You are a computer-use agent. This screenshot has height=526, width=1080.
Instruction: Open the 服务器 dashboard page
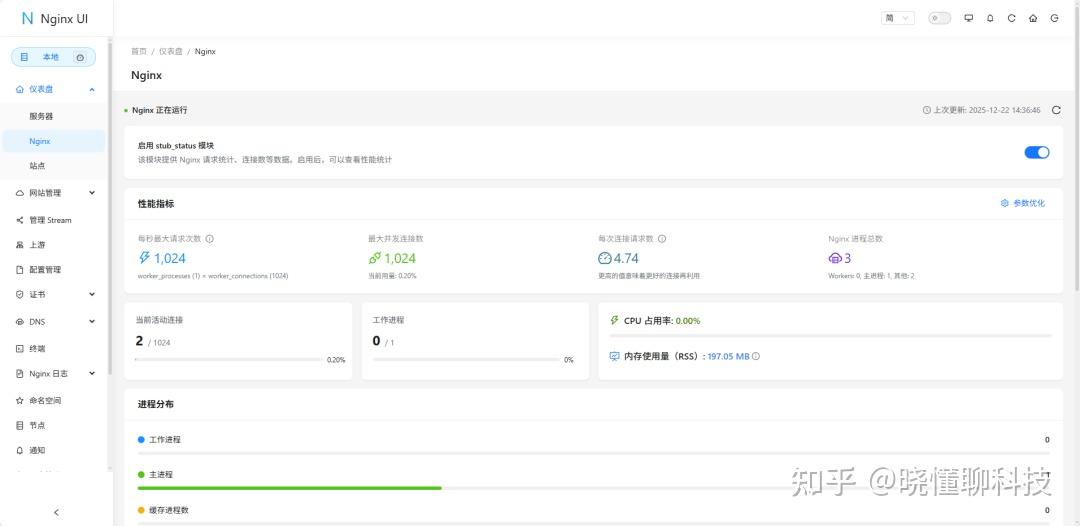click(x=55, y=116)
